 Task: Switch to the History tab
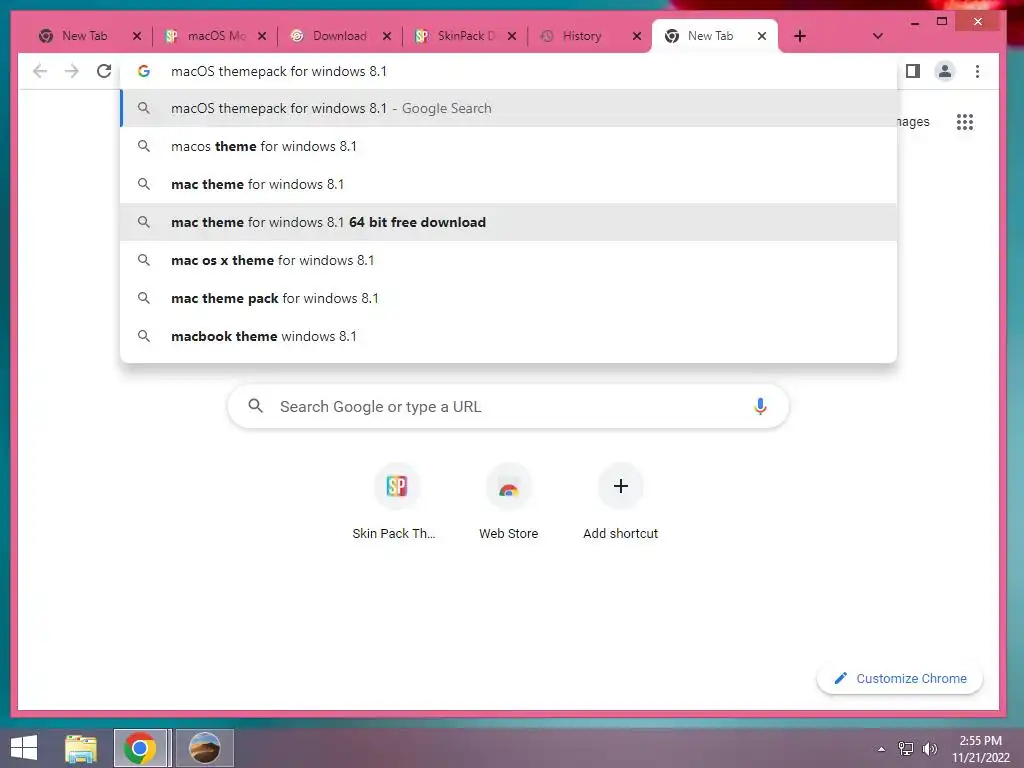click(581, 36)
